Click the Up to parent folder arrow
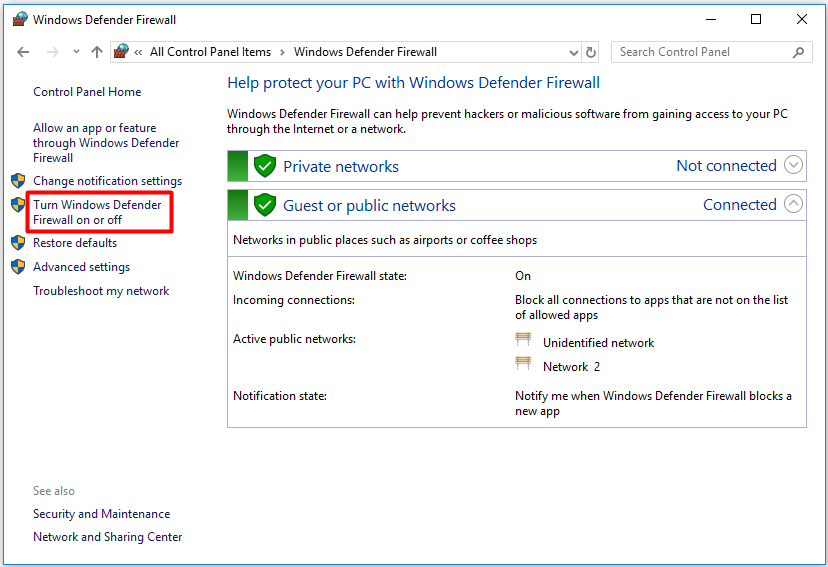828x567 pixels. pos(97,52)
